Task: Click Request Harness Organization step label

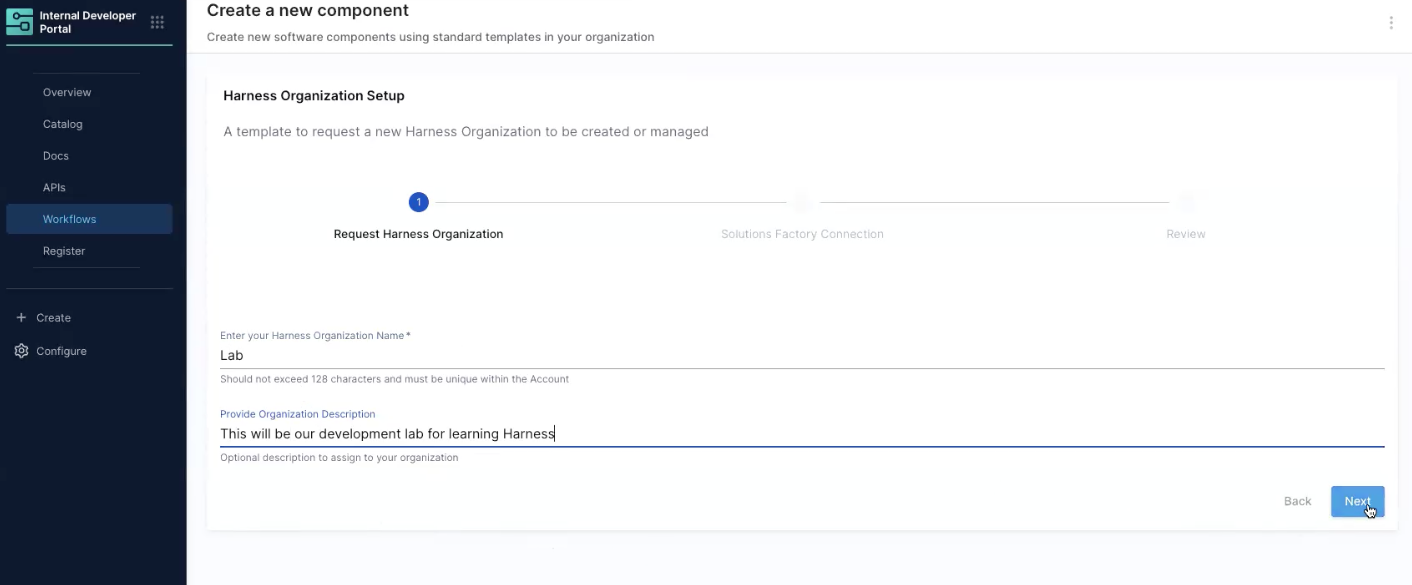Action: pyautogui.click(x=418, y=234)
